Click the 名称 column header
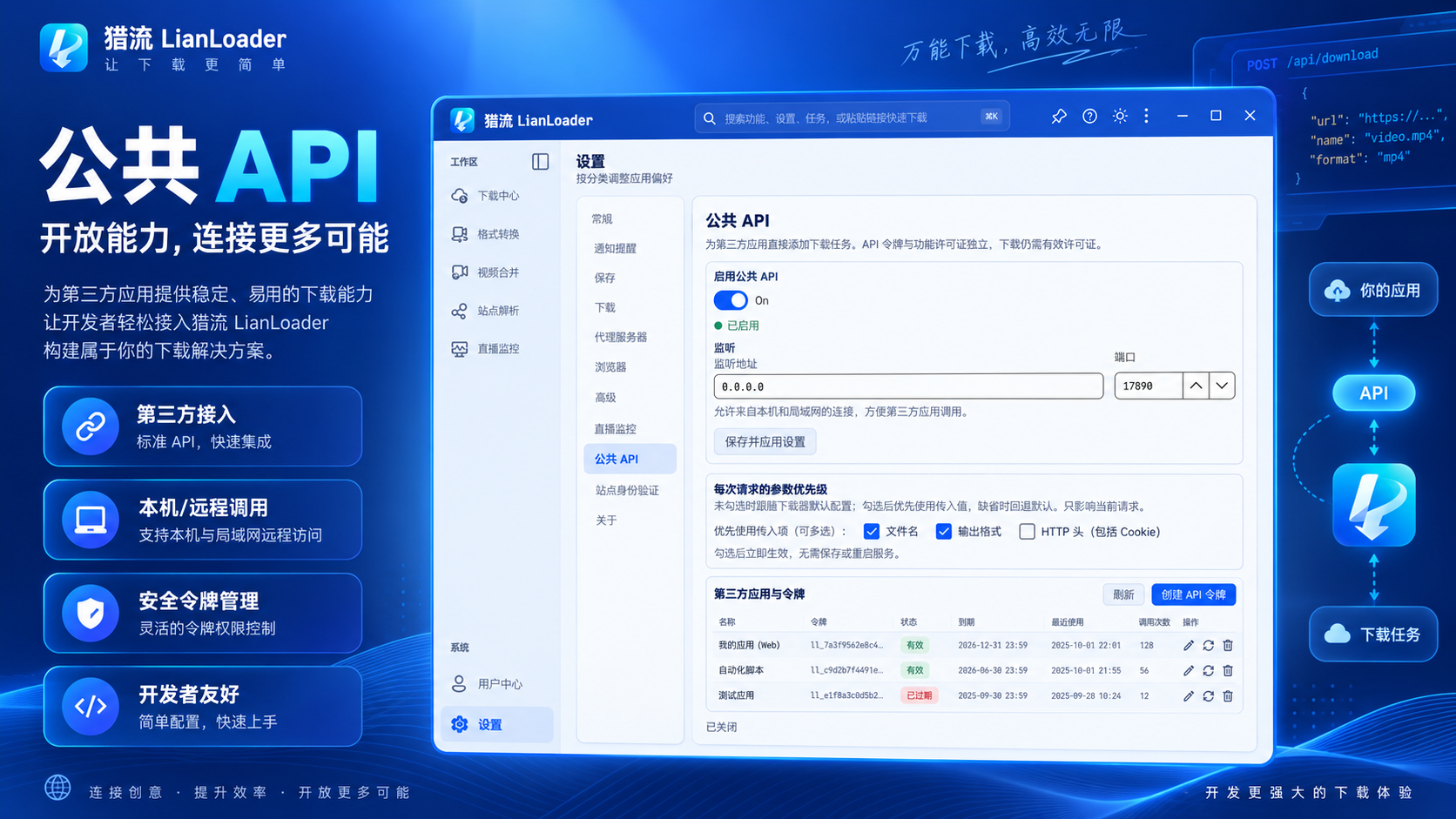 click(727, 622)
